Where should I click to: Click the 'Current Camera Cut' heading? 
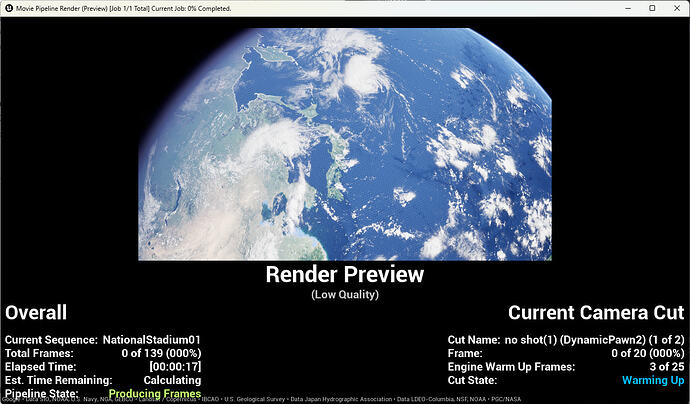tap(596, 313)
